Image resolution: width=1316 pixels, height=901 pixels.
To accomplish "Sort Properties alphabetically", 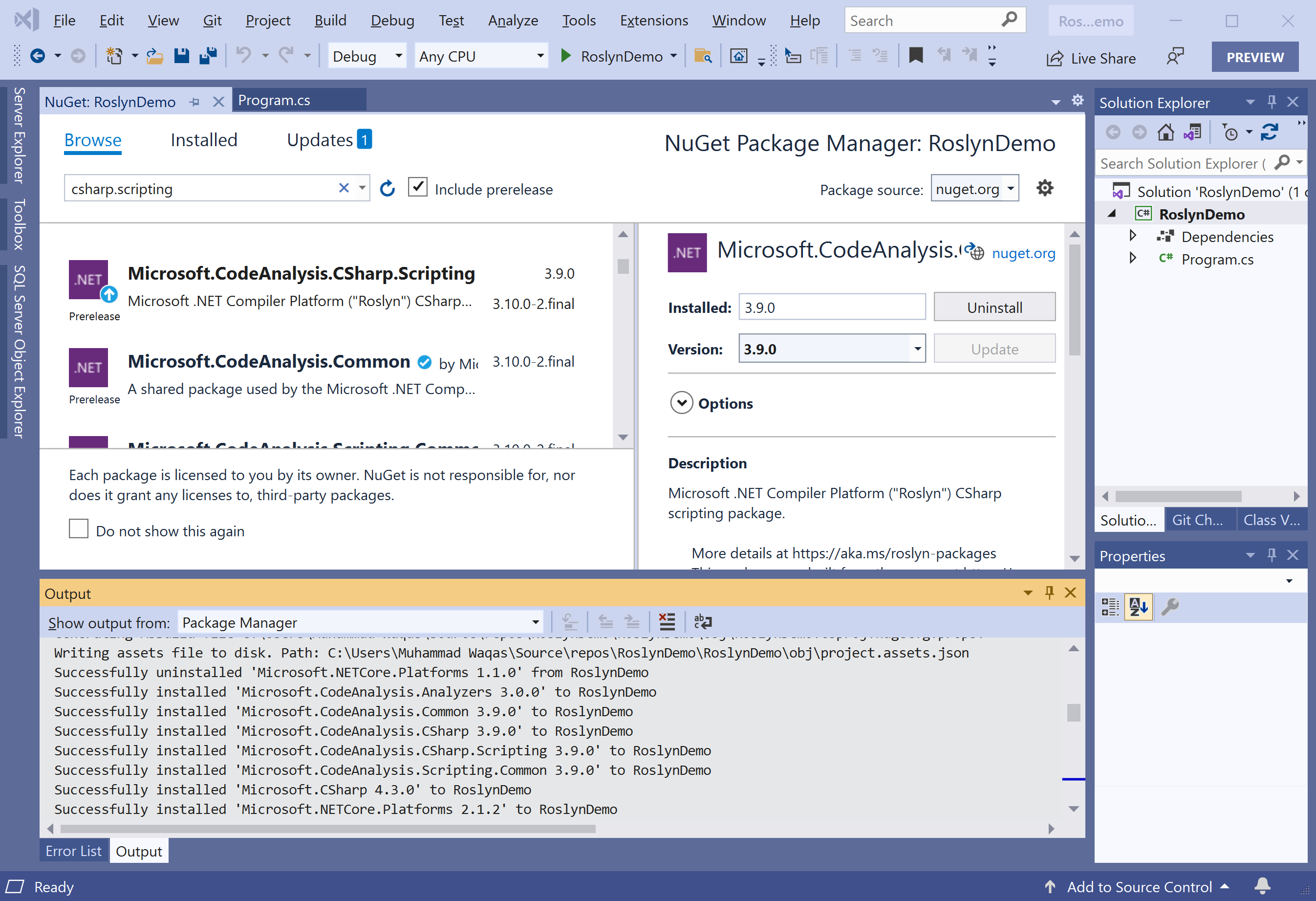I will pyautogui.click(x=1138, y=607).
